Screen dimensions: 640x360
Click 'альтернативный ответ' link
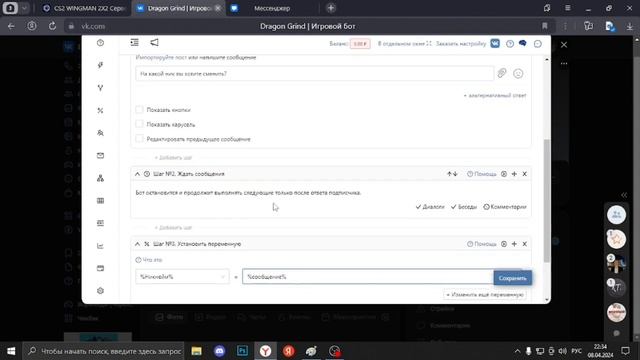[x=495, y=95]
